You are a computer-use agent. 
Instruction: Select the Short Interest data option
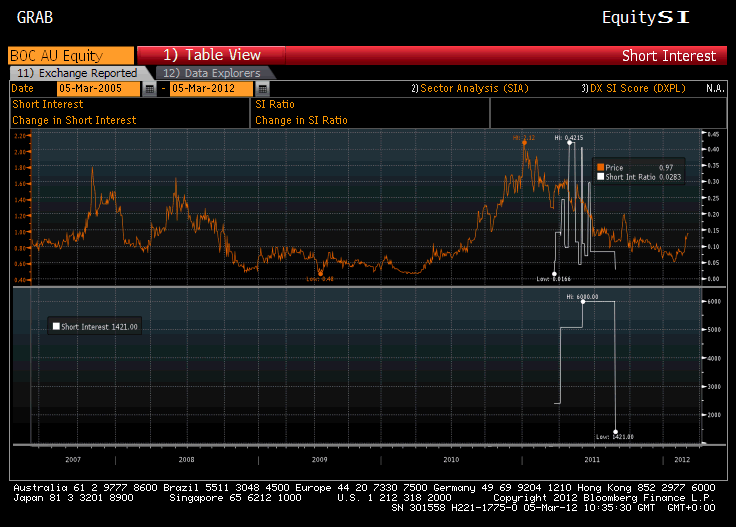coord(48,104)
